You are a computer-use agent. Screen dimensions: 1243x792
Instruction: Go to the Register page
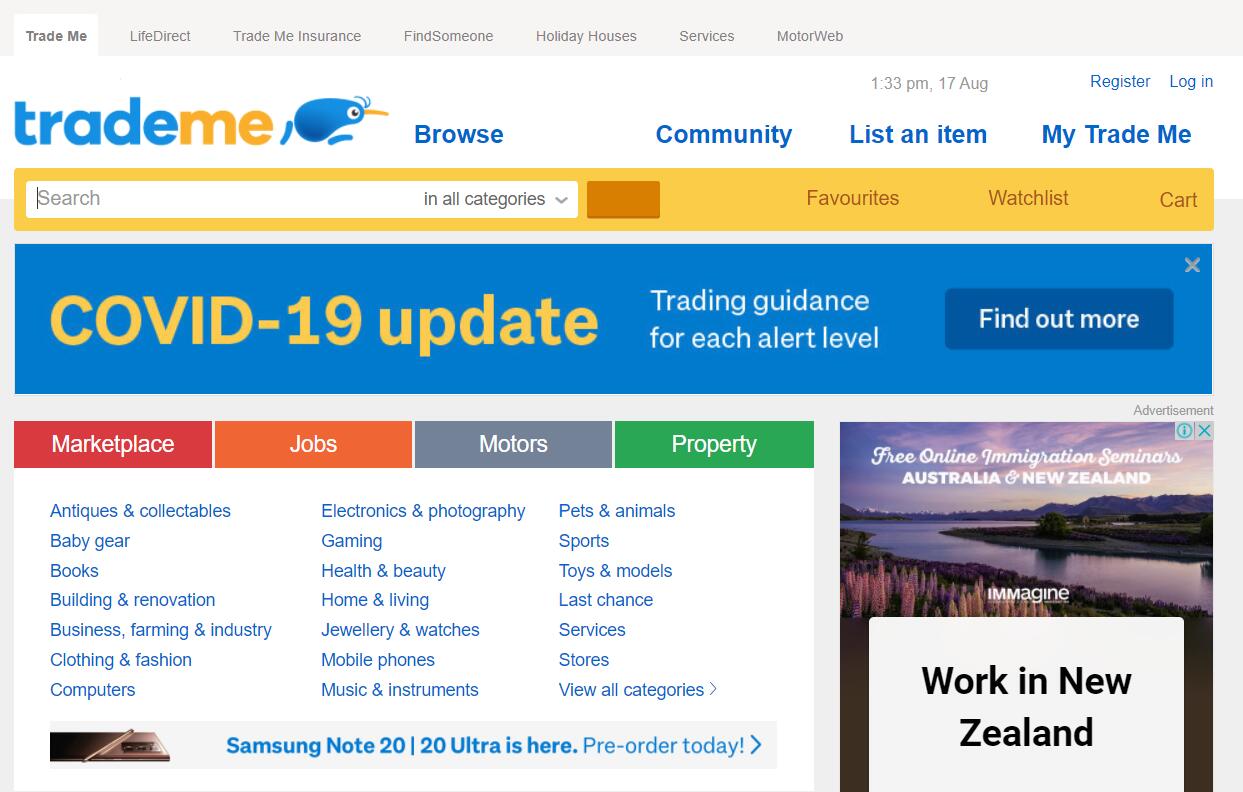tap(1119, 82)
